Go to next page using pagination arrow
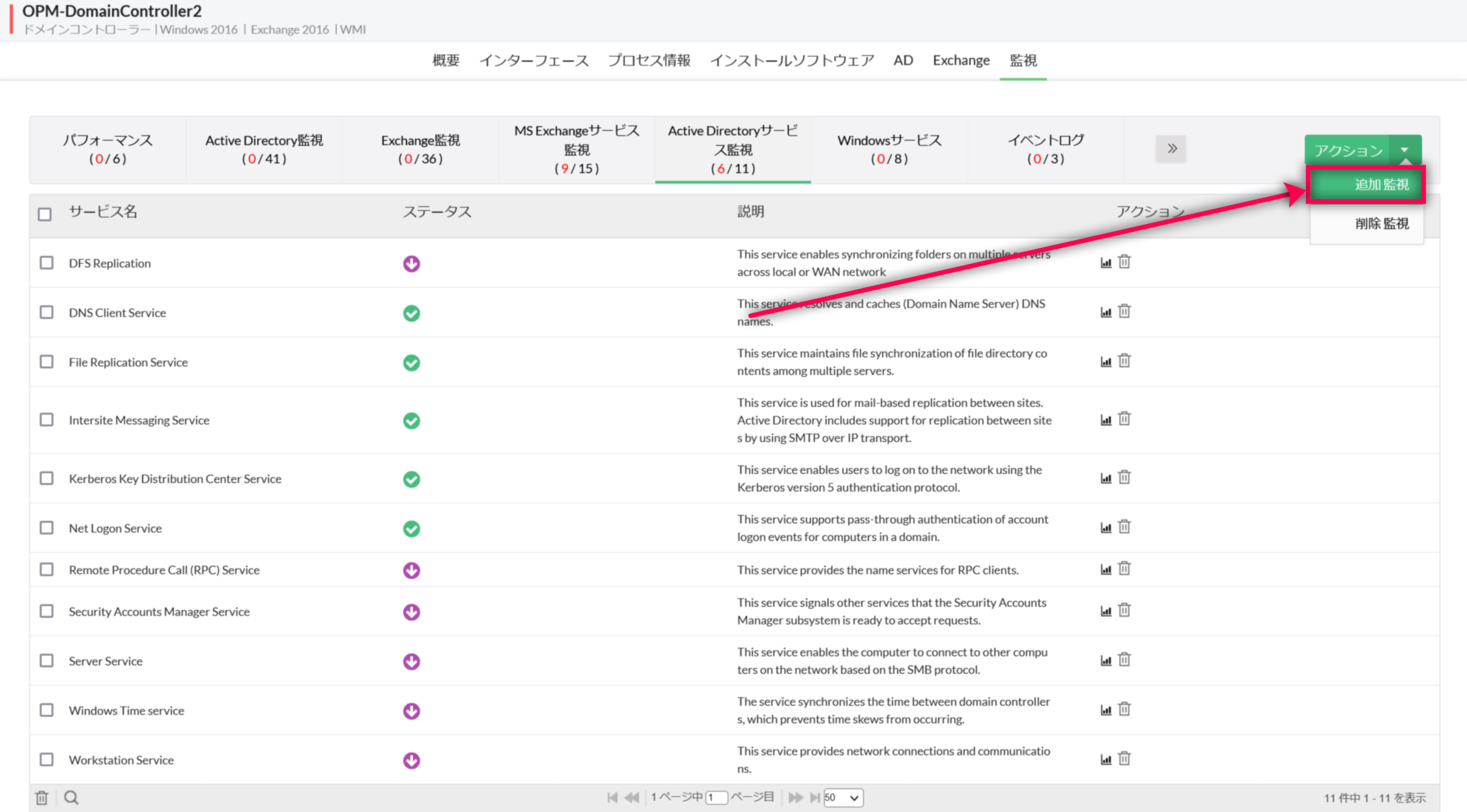1467x812 pixels. [x=795, y=798]
